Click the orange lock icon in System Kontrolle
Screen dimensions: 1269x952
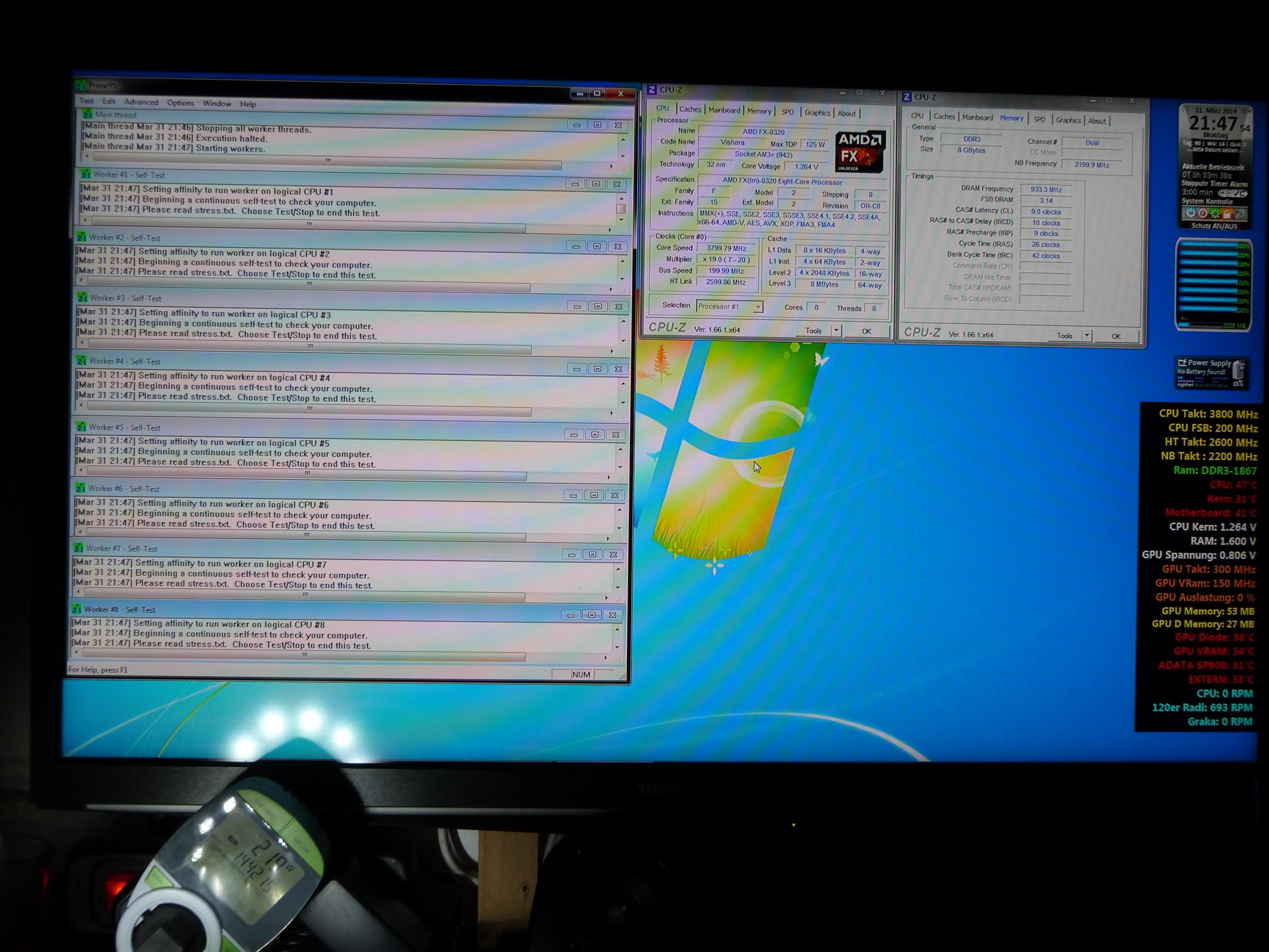(x=1227, y=214)
